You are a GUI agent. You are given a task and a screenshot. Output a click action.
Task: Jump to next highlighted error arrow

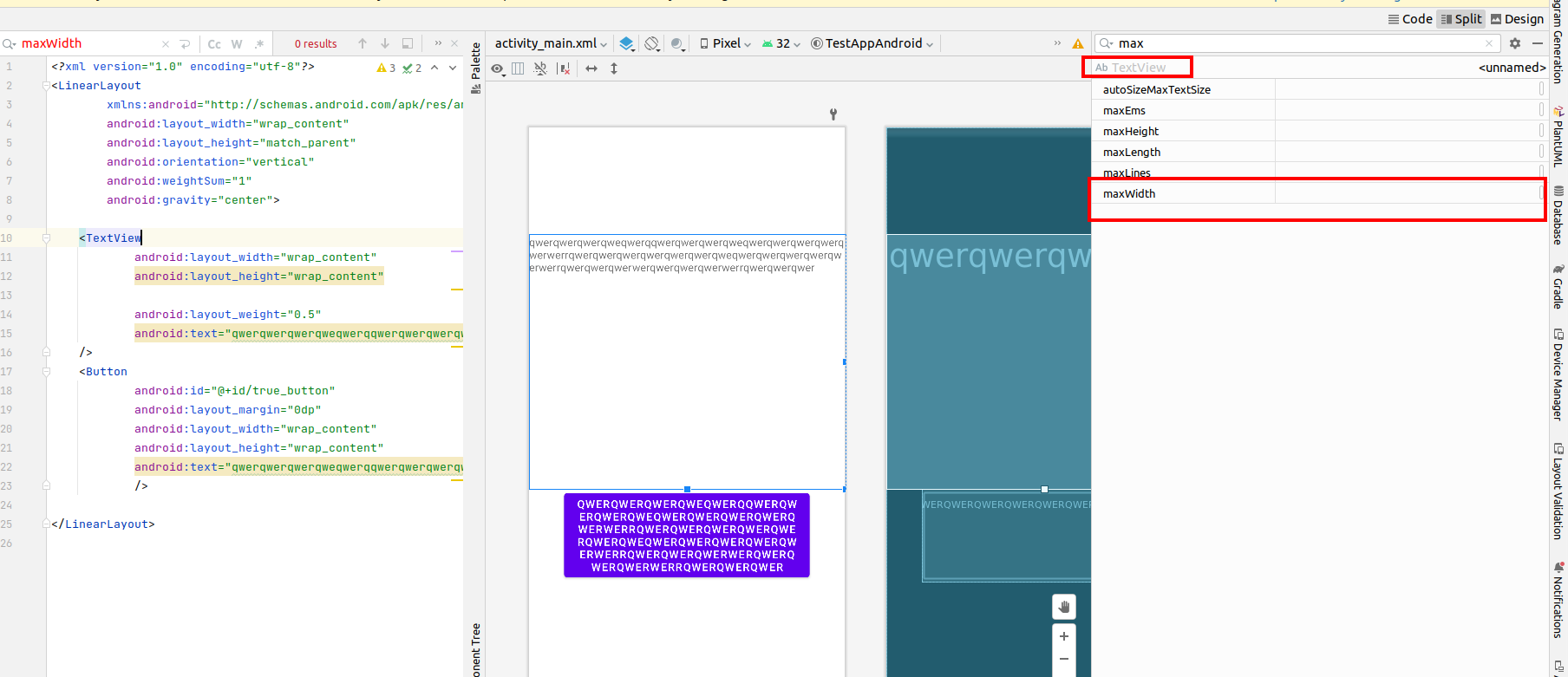click(453, 68)
